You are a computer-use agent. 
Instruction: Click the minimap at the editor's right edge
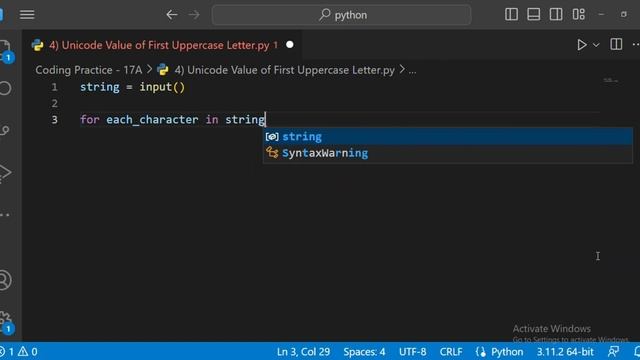611,81
